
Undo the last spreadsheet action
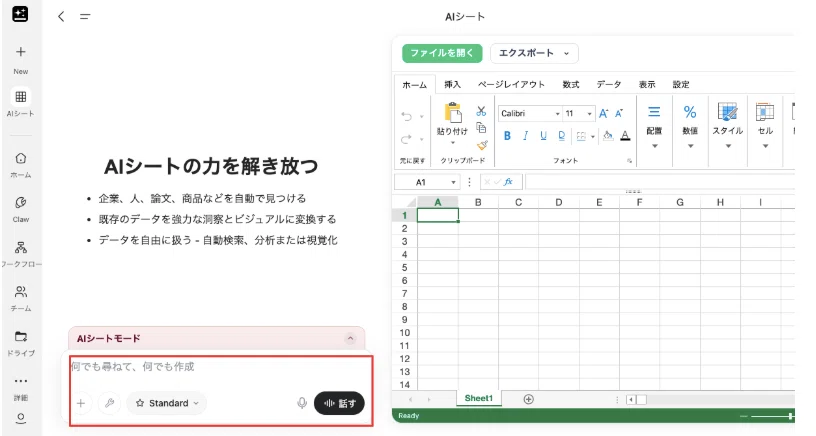tap(406, 117)
